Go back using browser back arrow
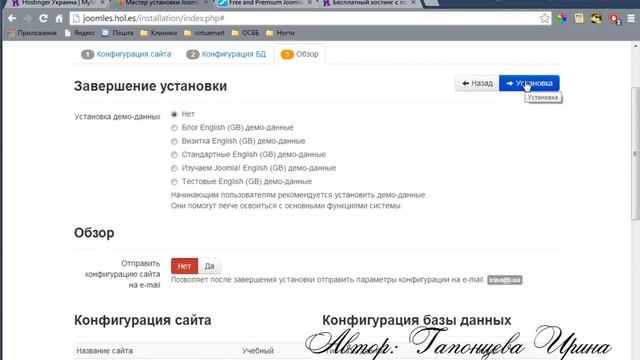The image size is (640, 360). [12, 18]
